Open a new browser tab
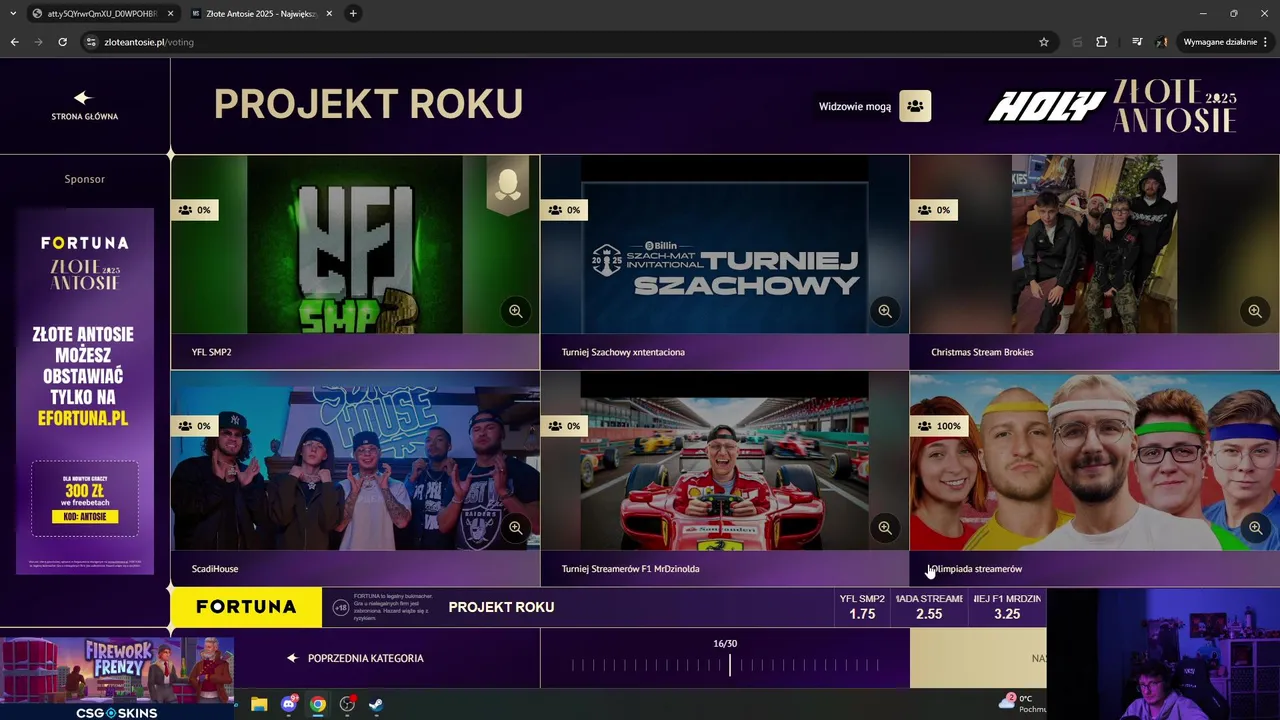1280x720 pixels. (x=353, y=14)
